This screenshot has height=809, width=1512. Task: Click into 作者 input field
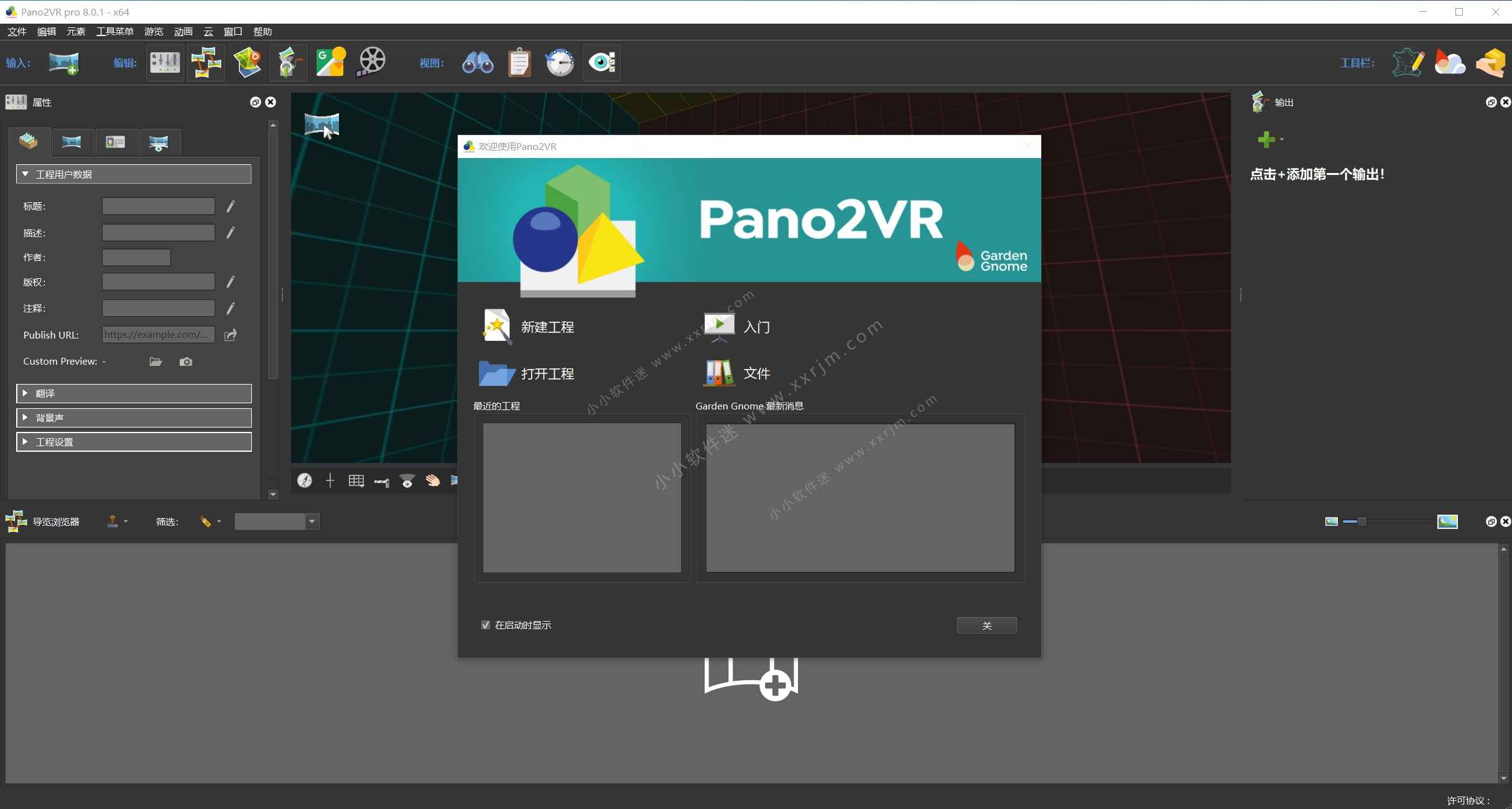click(136, 258)
